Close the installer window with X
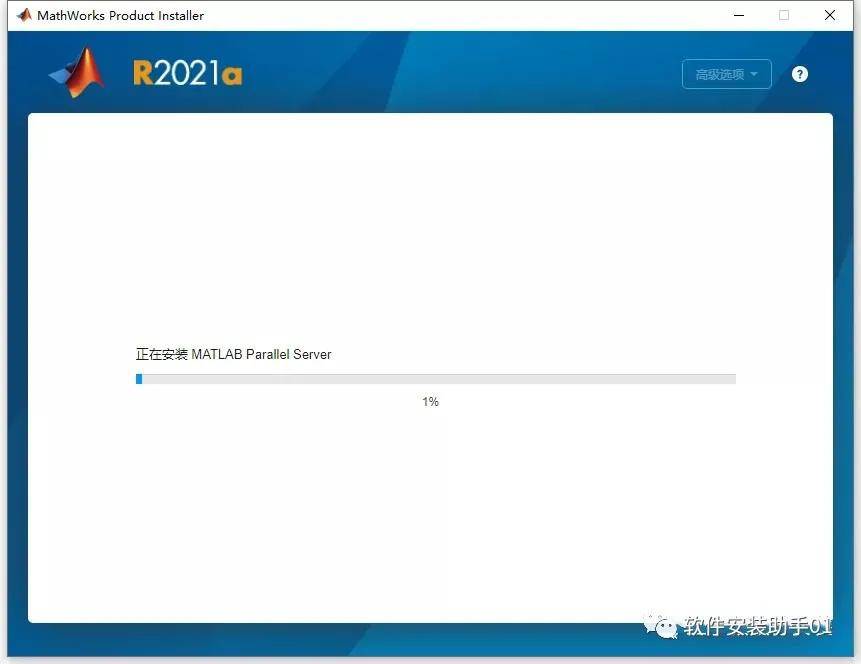This screenshot has width=861, height=664. point(830,15)
